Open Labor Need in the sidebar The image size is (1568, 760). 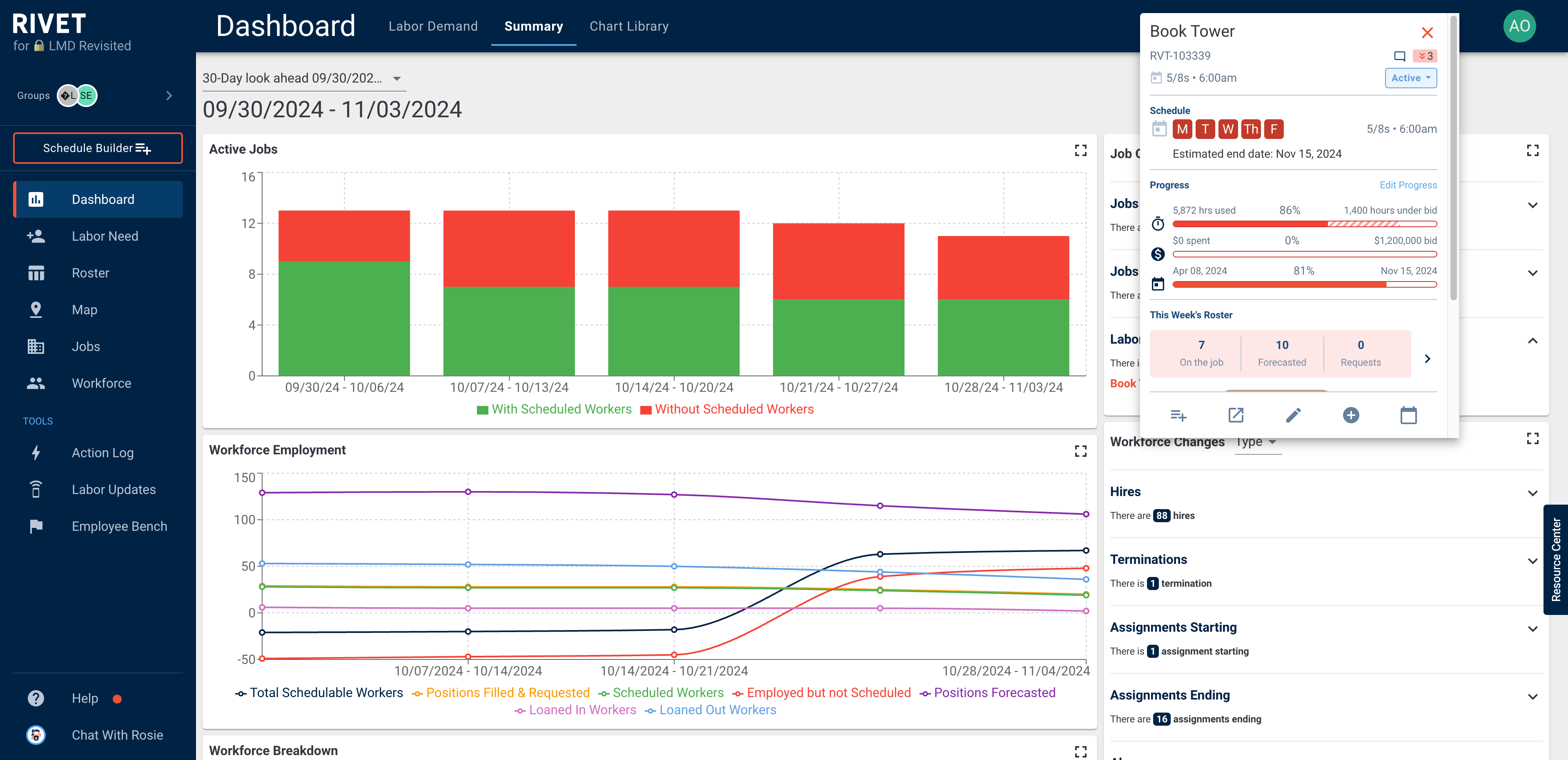(98, 236)
